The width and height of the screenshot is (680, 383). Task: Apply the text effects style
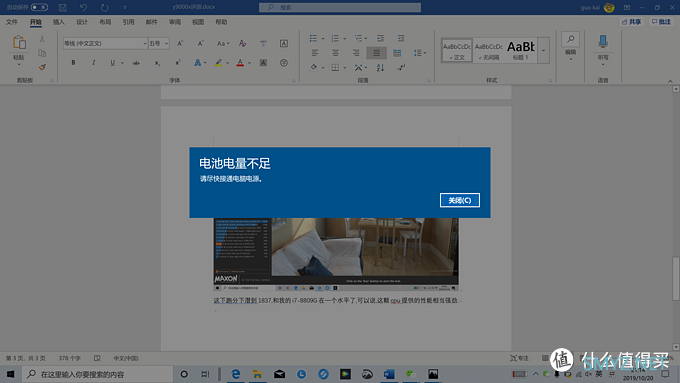pyautogui.click(x=197, y=63)
